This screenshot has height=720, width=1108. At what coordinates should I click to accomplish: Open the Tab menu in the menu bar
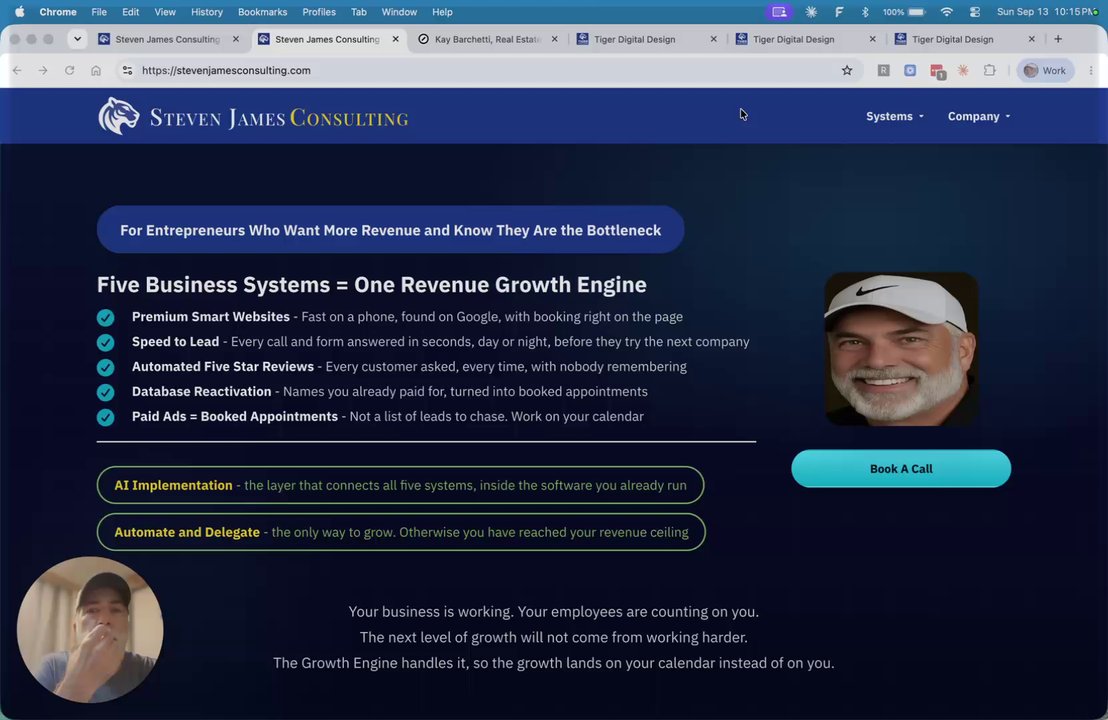pos(359,12)
